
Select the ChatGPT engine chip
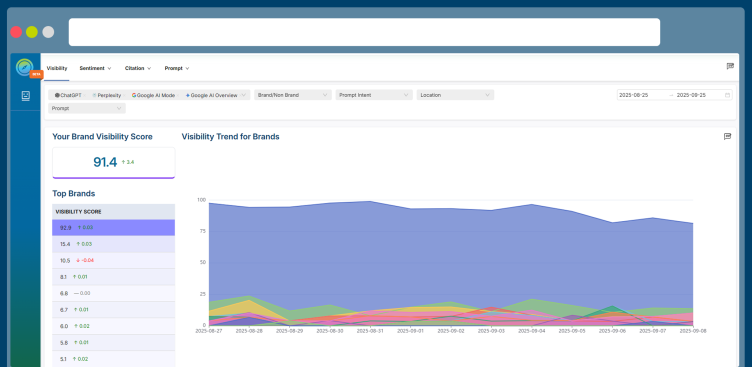(x=69, y=95)
